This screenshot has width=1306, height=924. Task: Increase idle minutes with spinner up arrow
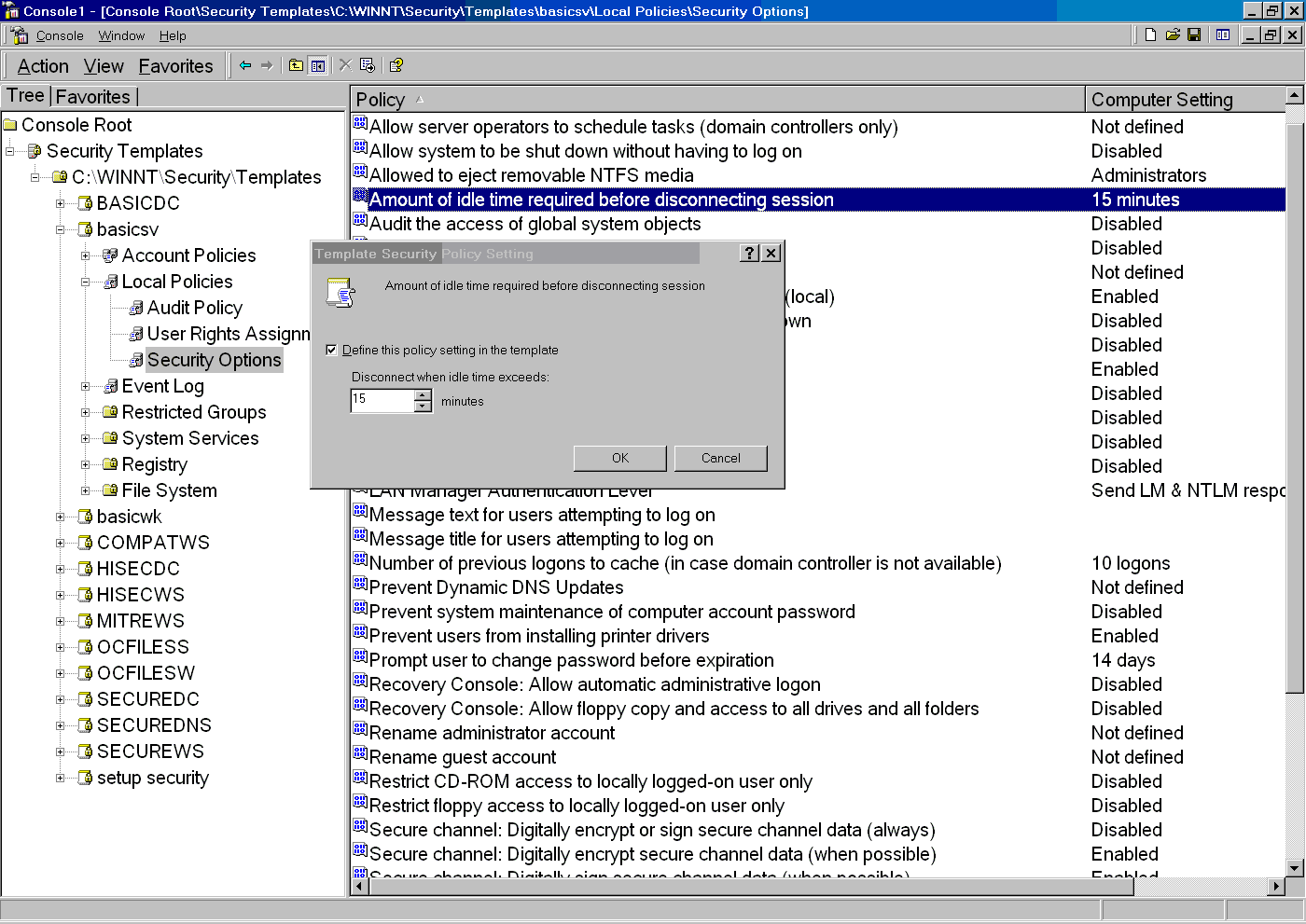(x=424, y=395)
